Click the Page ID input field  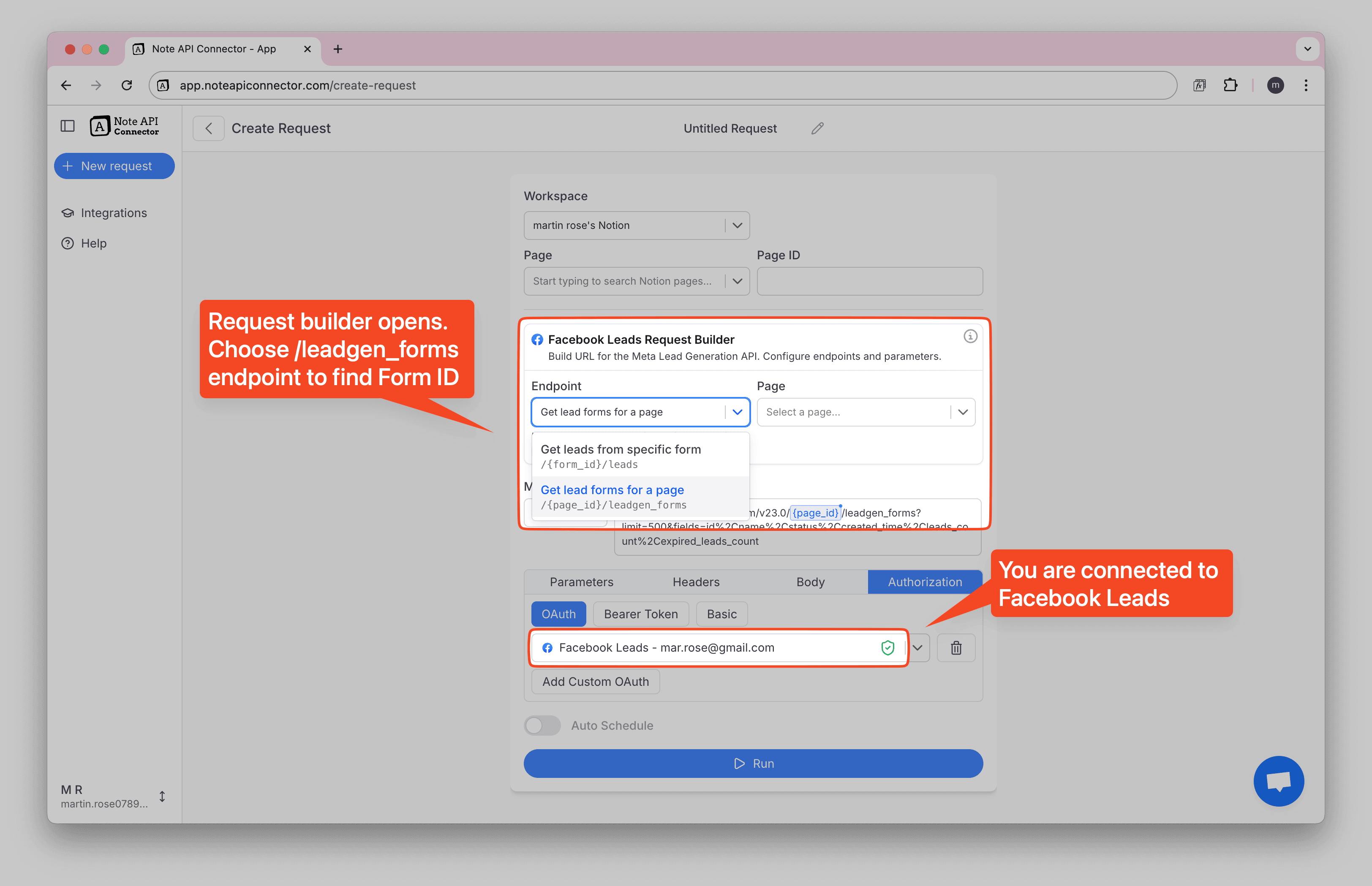(870, 281)
